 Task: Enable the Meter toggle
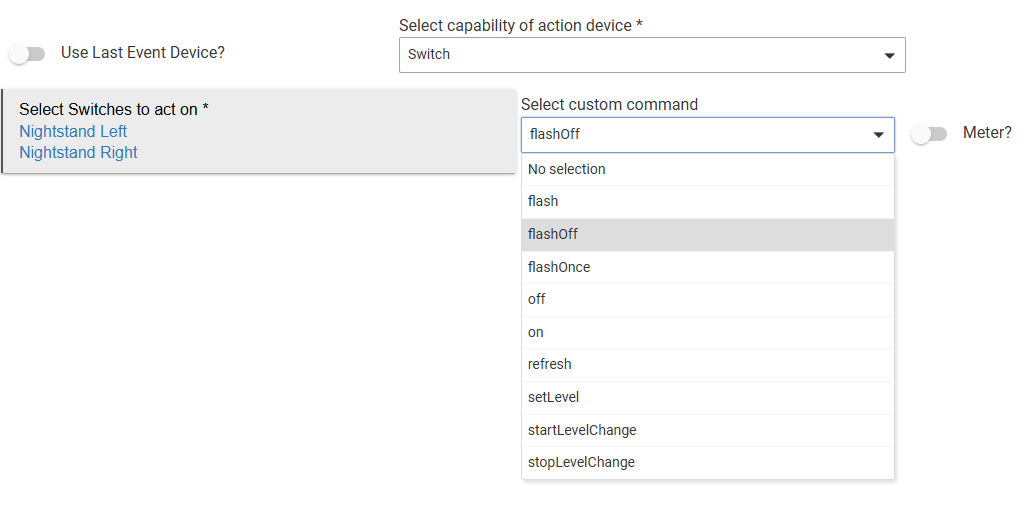pyautogui.click(x=929, y=134)
